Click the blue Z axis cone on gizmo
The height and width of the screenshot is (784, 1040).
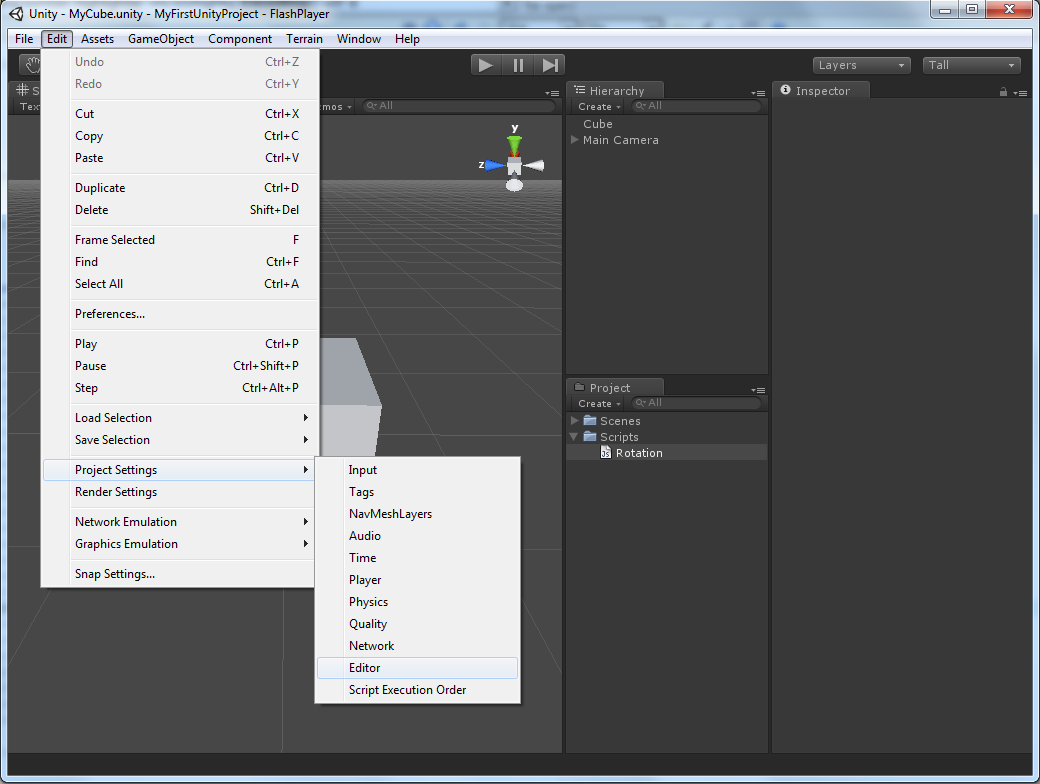(493, 165)
